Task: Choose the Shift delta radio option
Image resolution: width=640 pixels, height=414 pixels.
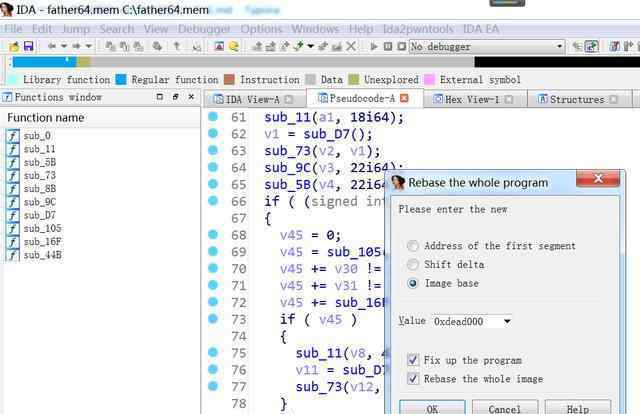Action: (x=413, y=265)
